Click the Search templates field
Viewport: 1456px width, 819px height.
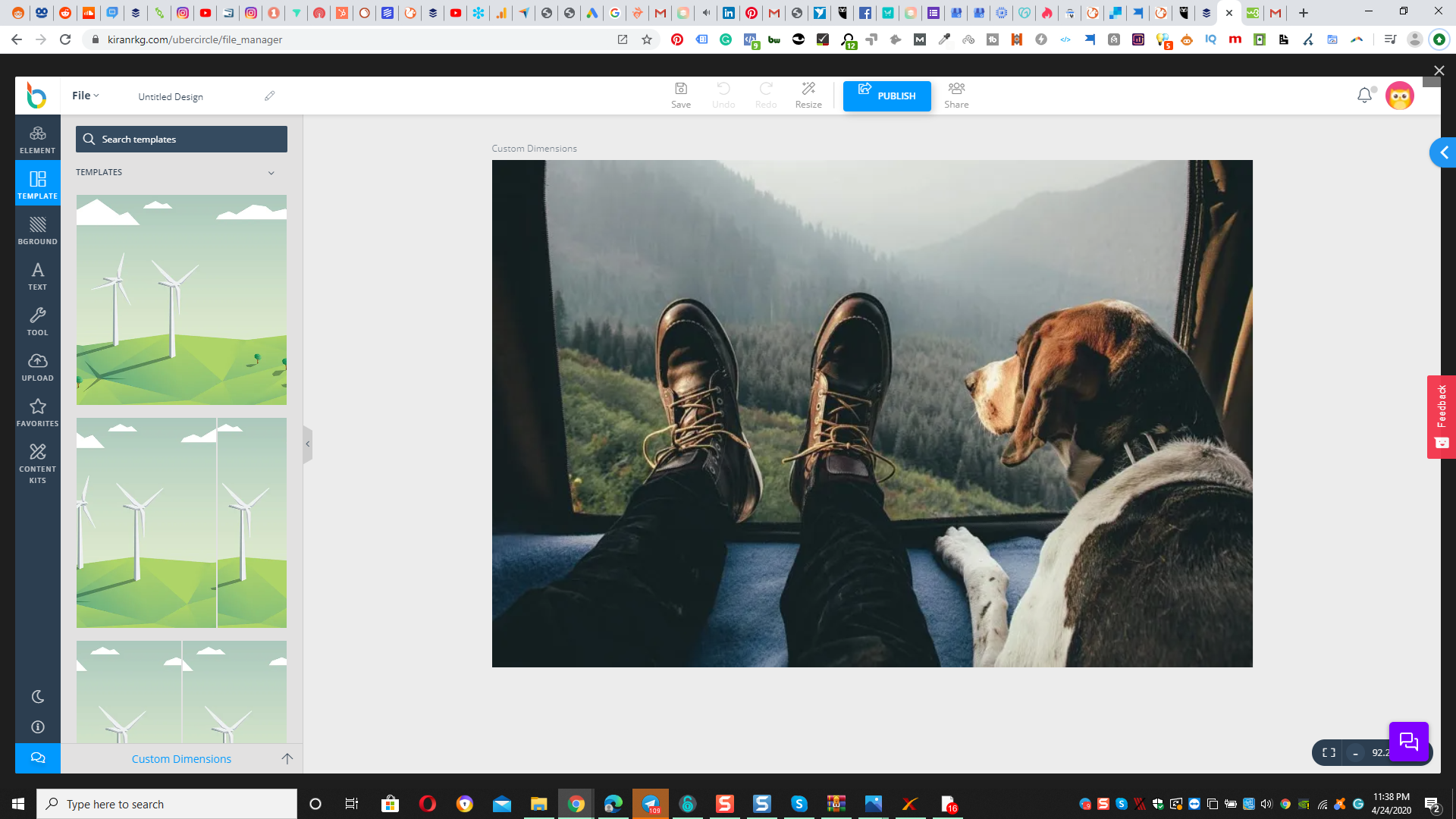tap(181, 140)
